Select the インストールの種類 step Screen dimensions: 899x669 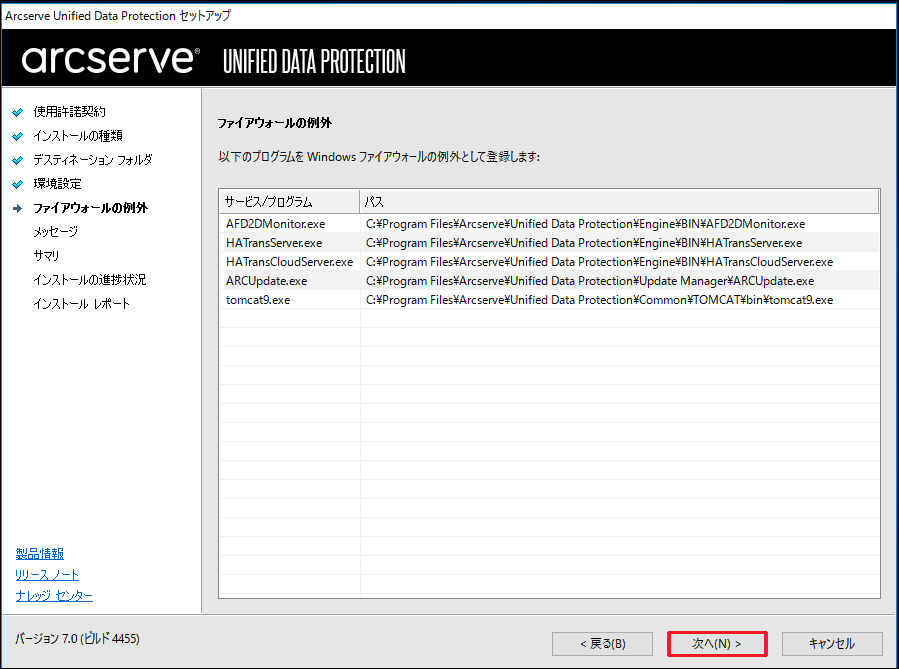click(x=78, y=136)
